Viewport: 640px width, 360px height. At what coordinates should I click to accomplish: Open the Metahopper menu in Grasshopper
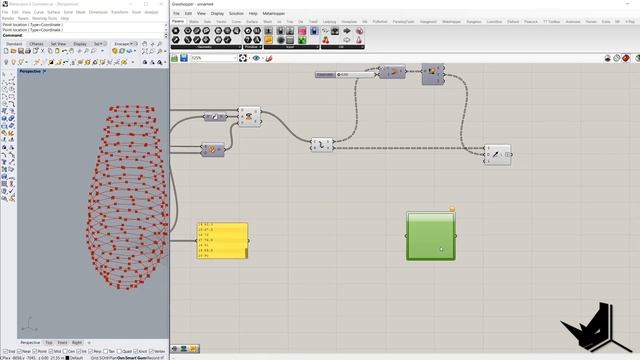click(273, 13)
